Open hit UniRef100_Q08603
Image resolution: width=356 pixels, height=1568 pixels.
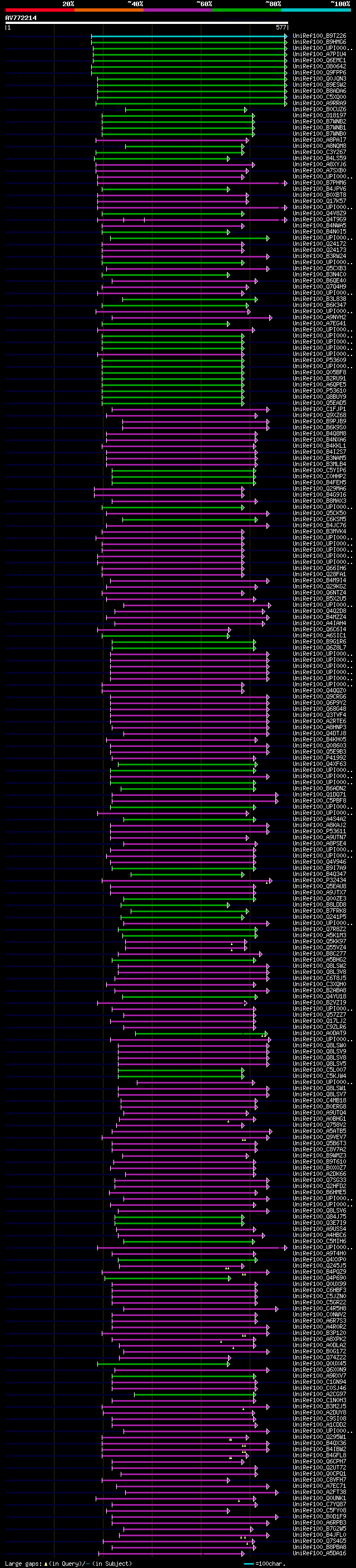coord(319,746)
